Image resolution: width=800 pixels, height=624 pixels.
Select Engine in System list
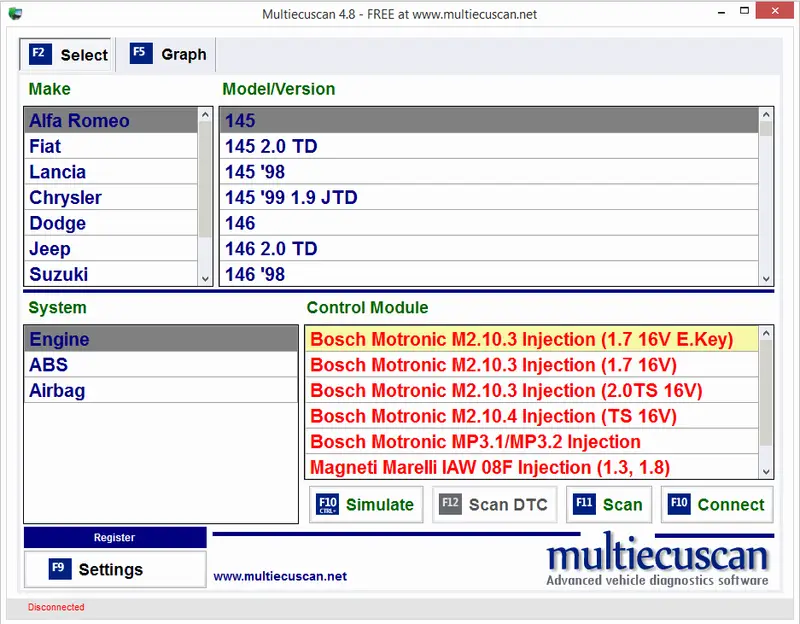pyautogui.click(x=161, y=339)
